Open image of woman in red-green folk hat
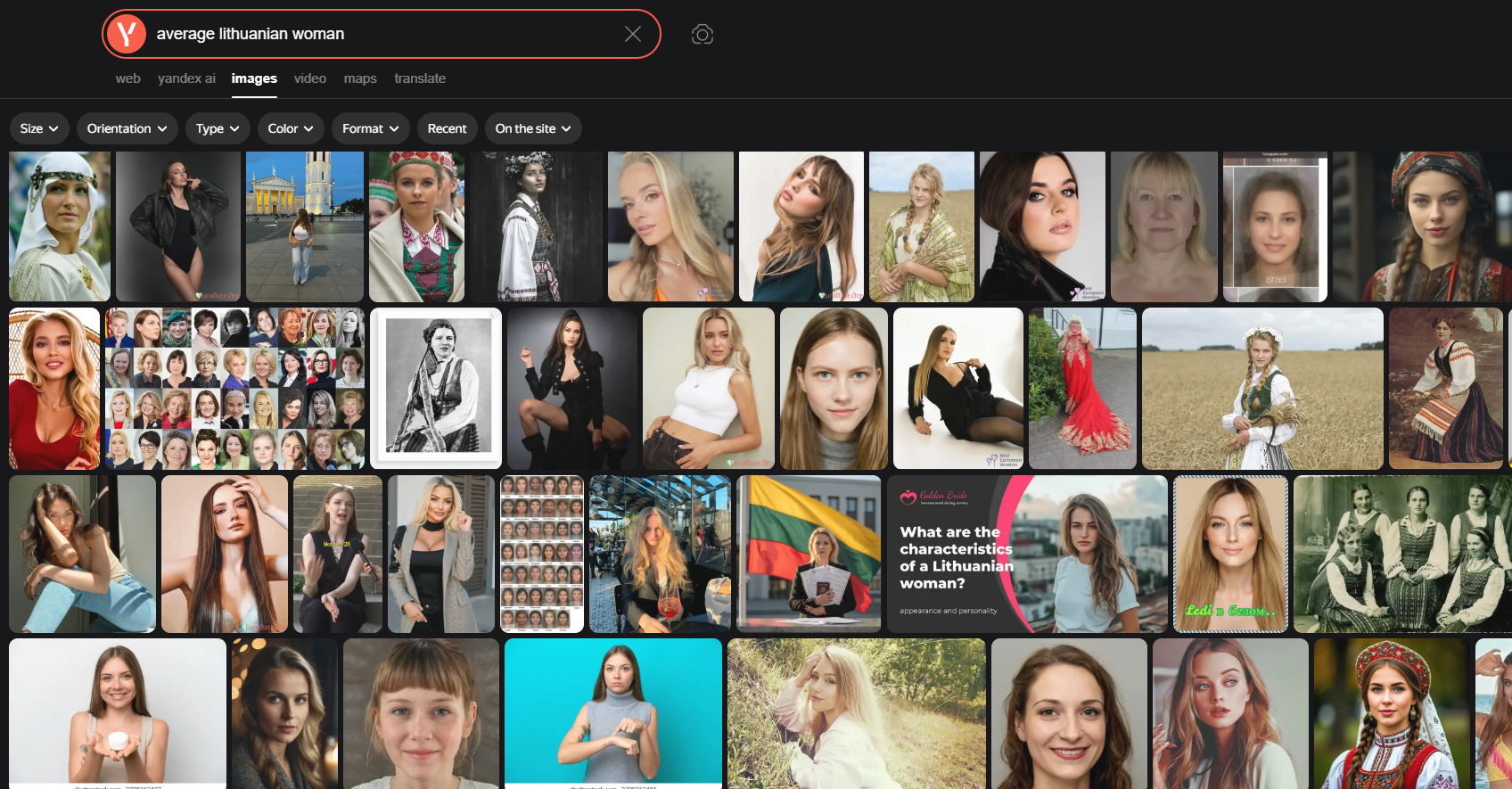The width and height of the screenshot is (1512, 789). pos(416,226)
